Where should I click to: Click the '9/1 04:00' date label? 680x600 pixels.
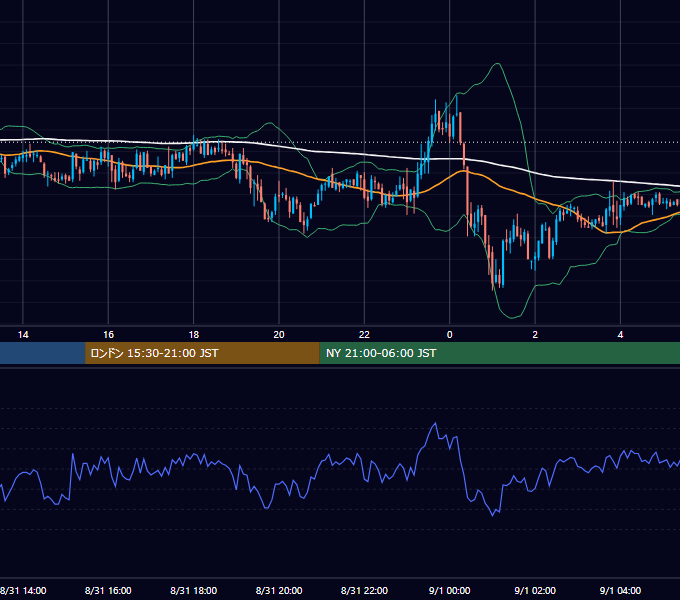click(620, 590)
